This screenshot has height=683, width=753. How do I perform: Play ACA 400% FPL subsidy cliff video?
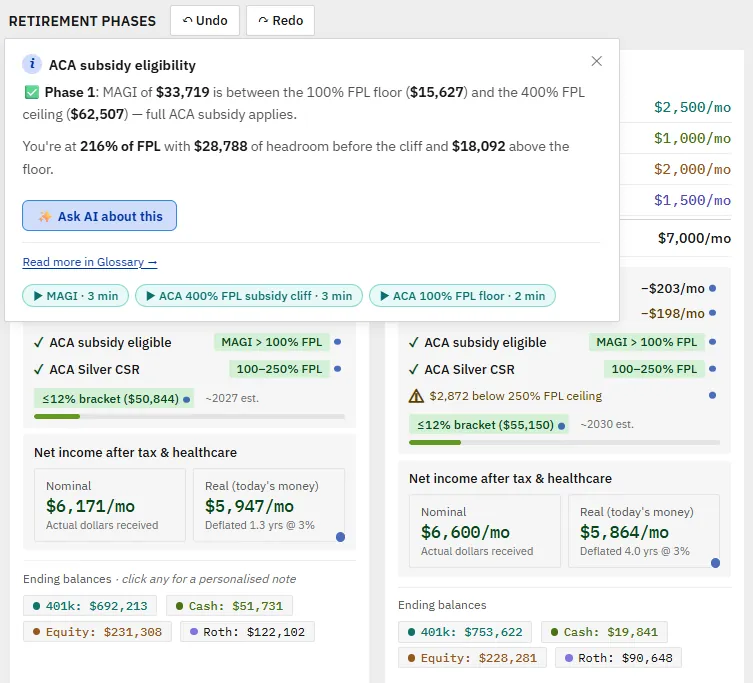point(249,296)
